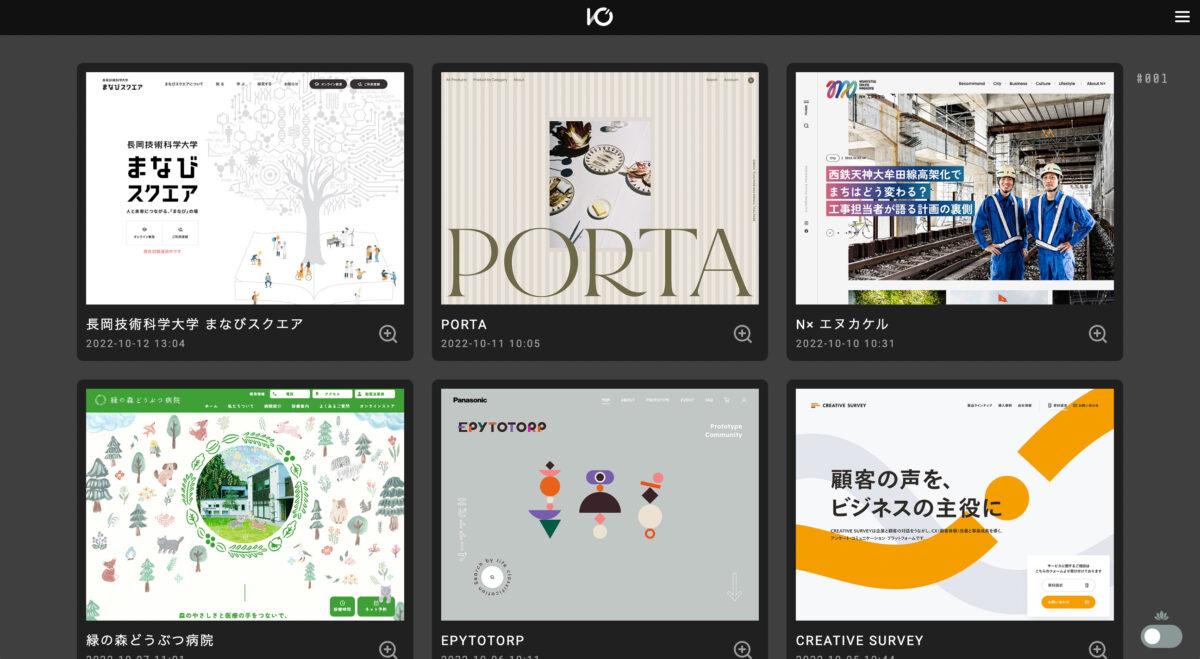Image resolution: width=1200 pixels, height=659 pixels.
Task: Toggle the display mode switch at bottom right
Action: (x=1160, y=636)
